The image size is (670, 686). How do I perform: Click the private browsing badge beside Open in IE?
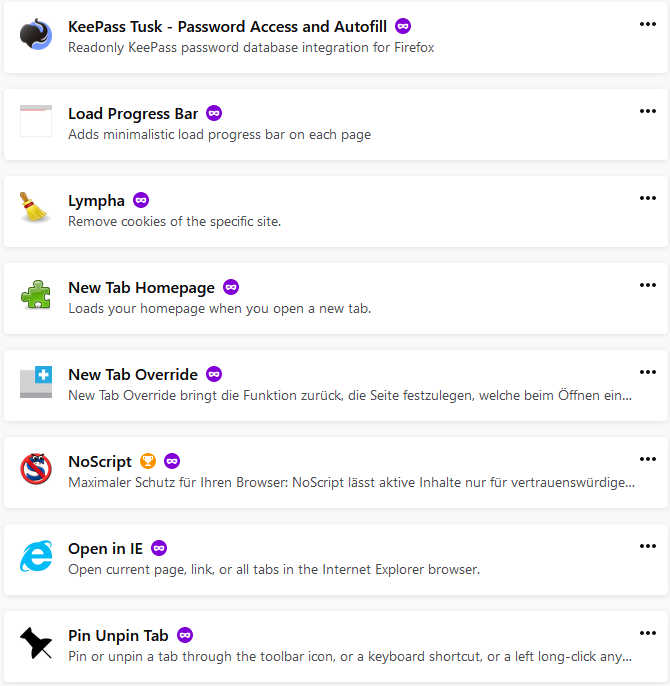pos(159,548)
